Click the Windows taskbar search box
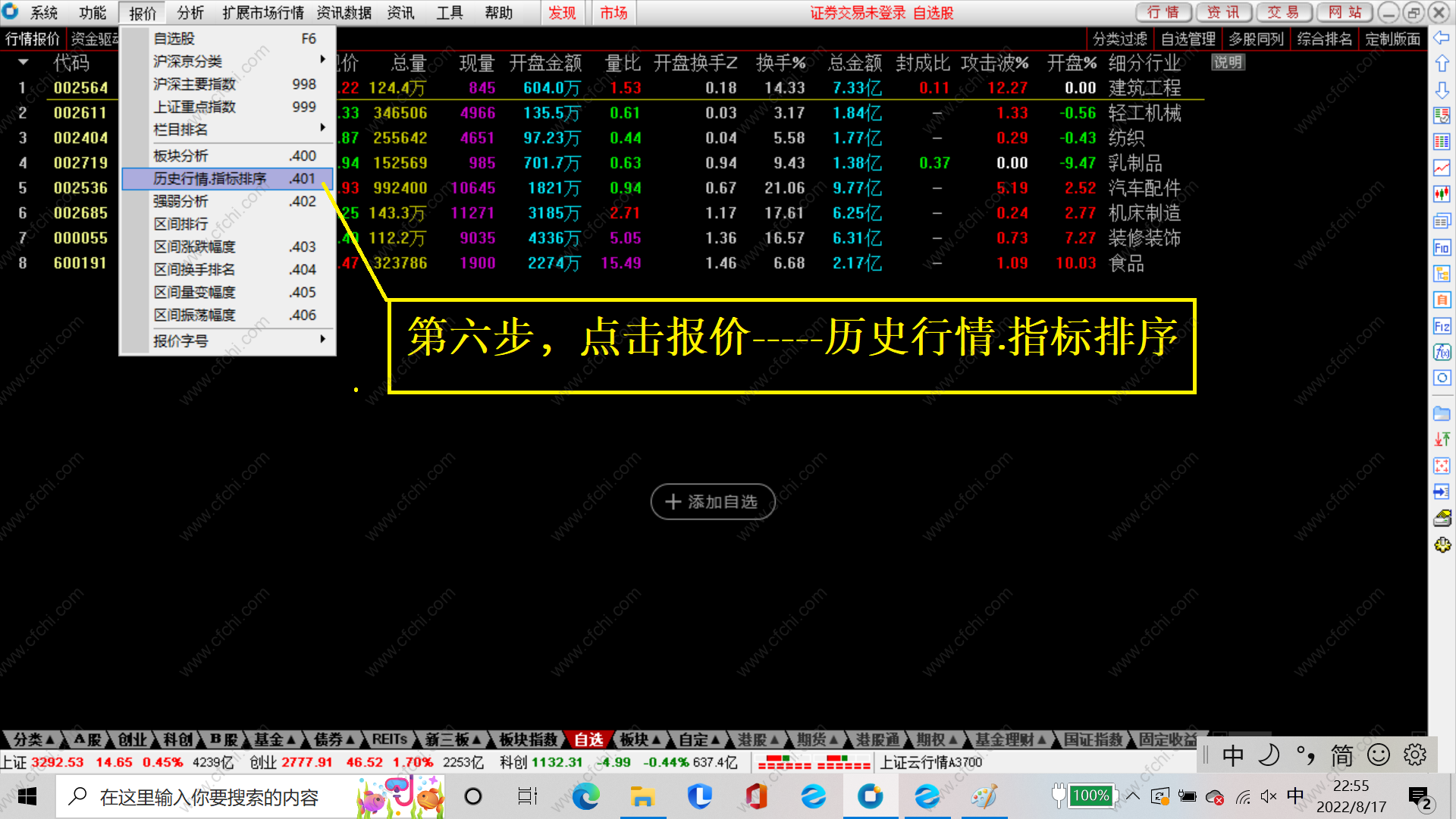The height and width of the screenshot is (819, 1456). (209, 797)
